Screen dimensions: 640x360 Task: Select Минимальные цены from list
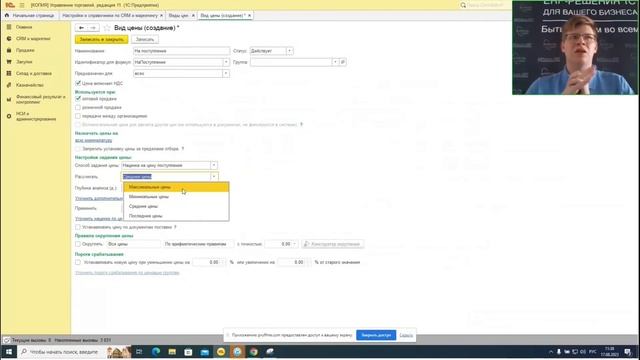pos(176,197)
